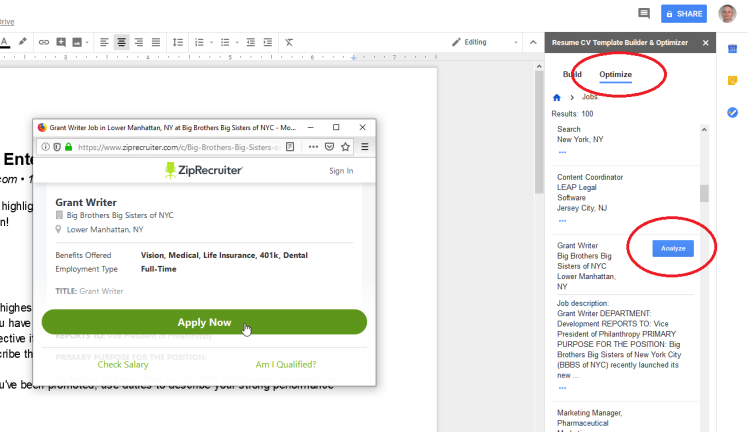Open the site information icon in Firefox
This screenshot has width=748, height=432.
click(45, 147)
